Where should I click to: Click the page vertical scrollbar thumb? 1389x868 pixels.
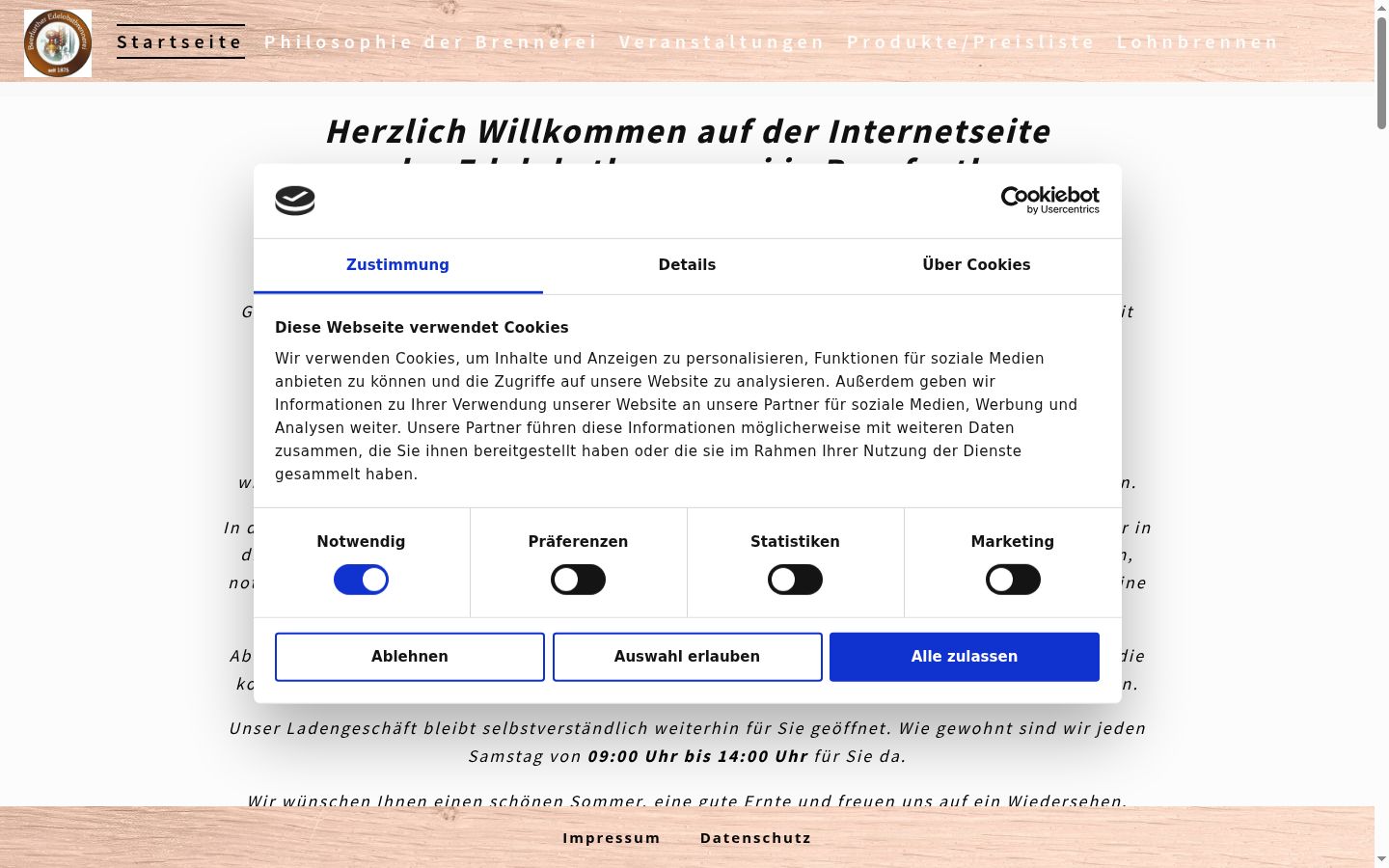coord(1381,72)
